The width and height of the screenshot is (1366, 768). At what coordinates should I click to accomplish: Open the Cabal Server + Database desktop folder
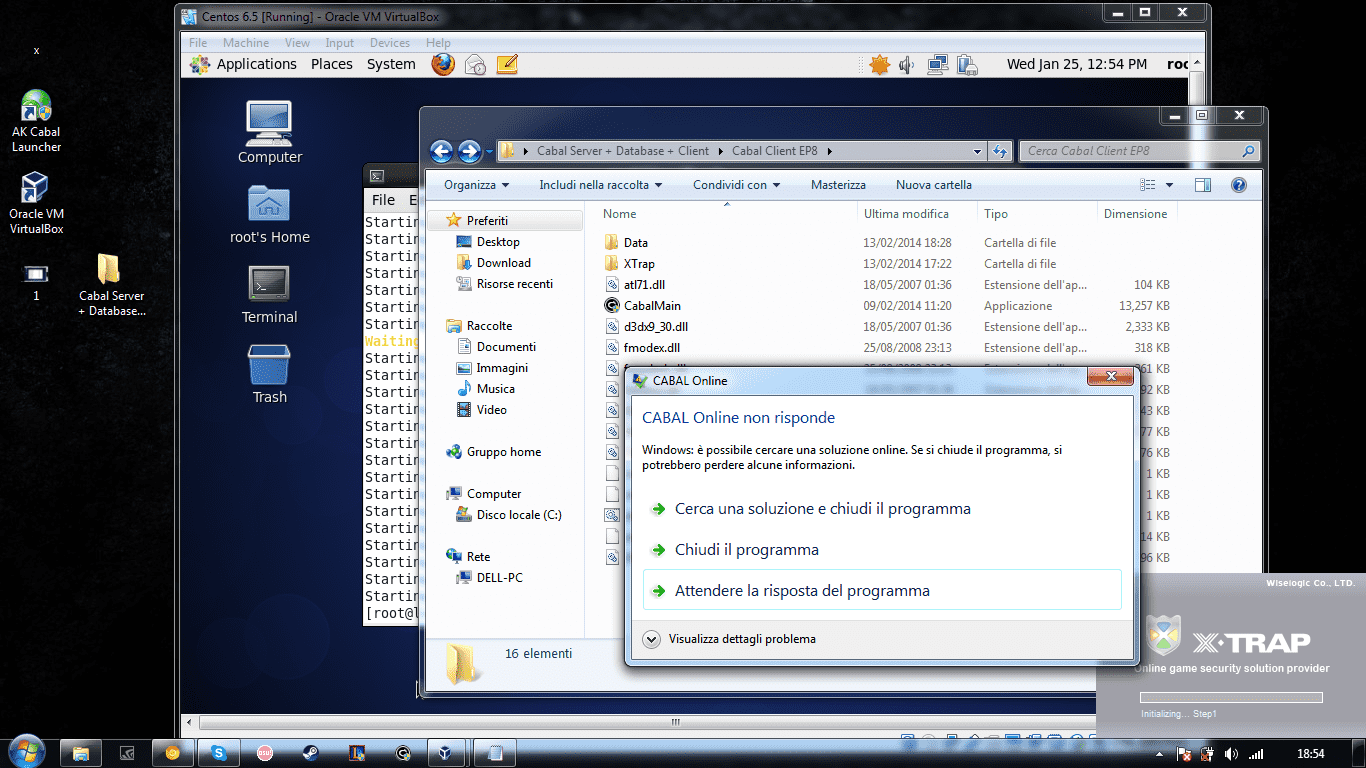tap(111, 285)
